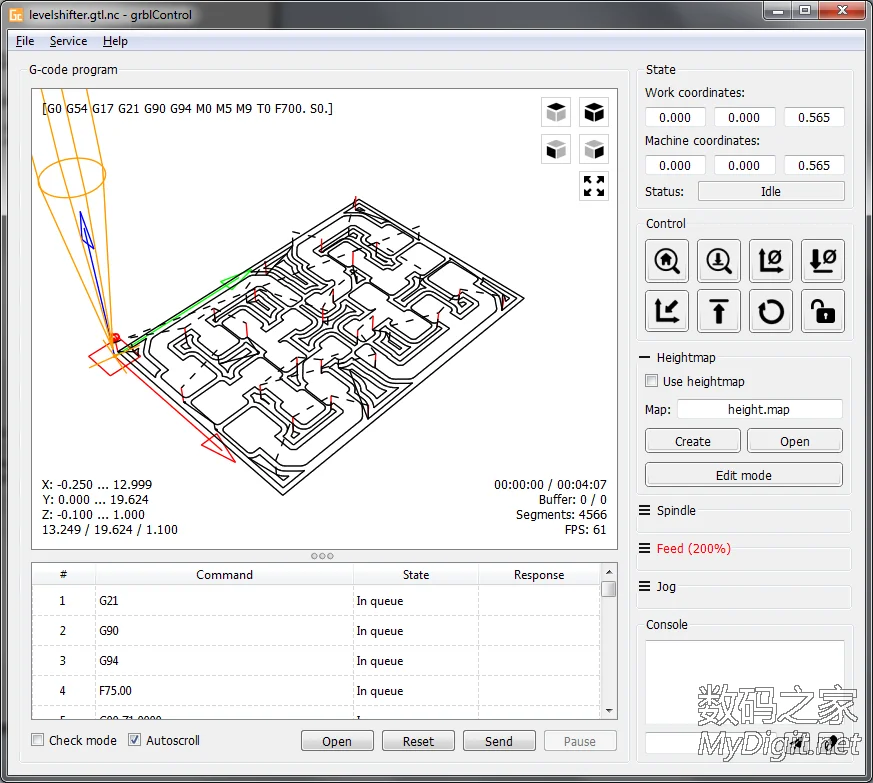The height and width of the screenshot is (783, 873).
Task: Disable Autoscroll in the command table
Action: (134, 740)
